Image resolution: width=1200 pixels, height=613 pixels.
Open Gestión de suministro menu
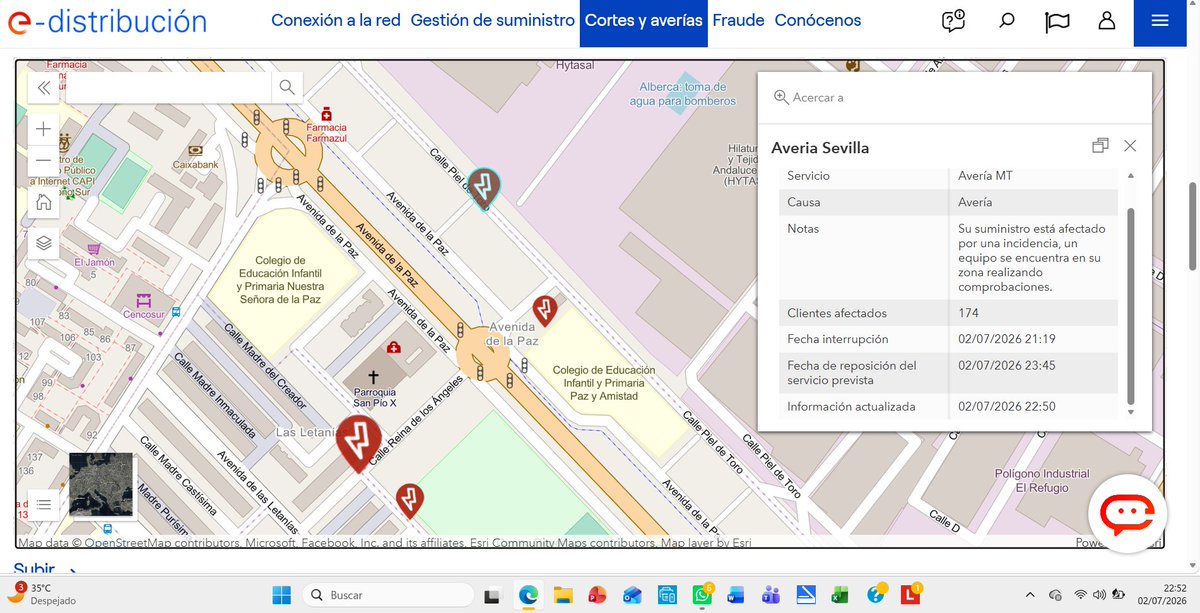point(492,20)
